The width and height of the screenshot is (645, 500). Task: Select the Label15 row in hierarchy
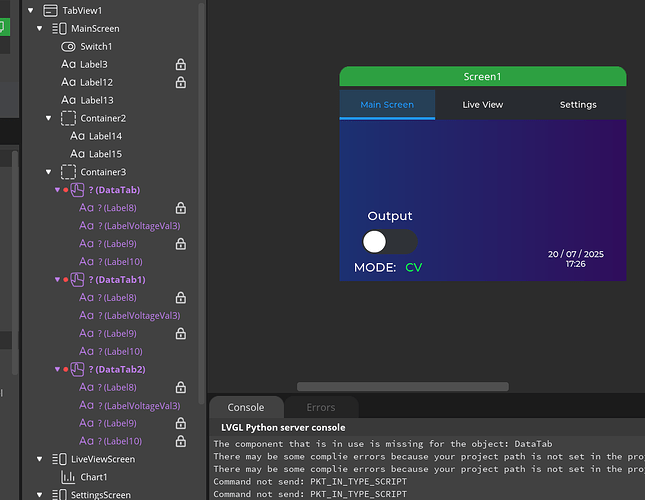pos(109,154)
